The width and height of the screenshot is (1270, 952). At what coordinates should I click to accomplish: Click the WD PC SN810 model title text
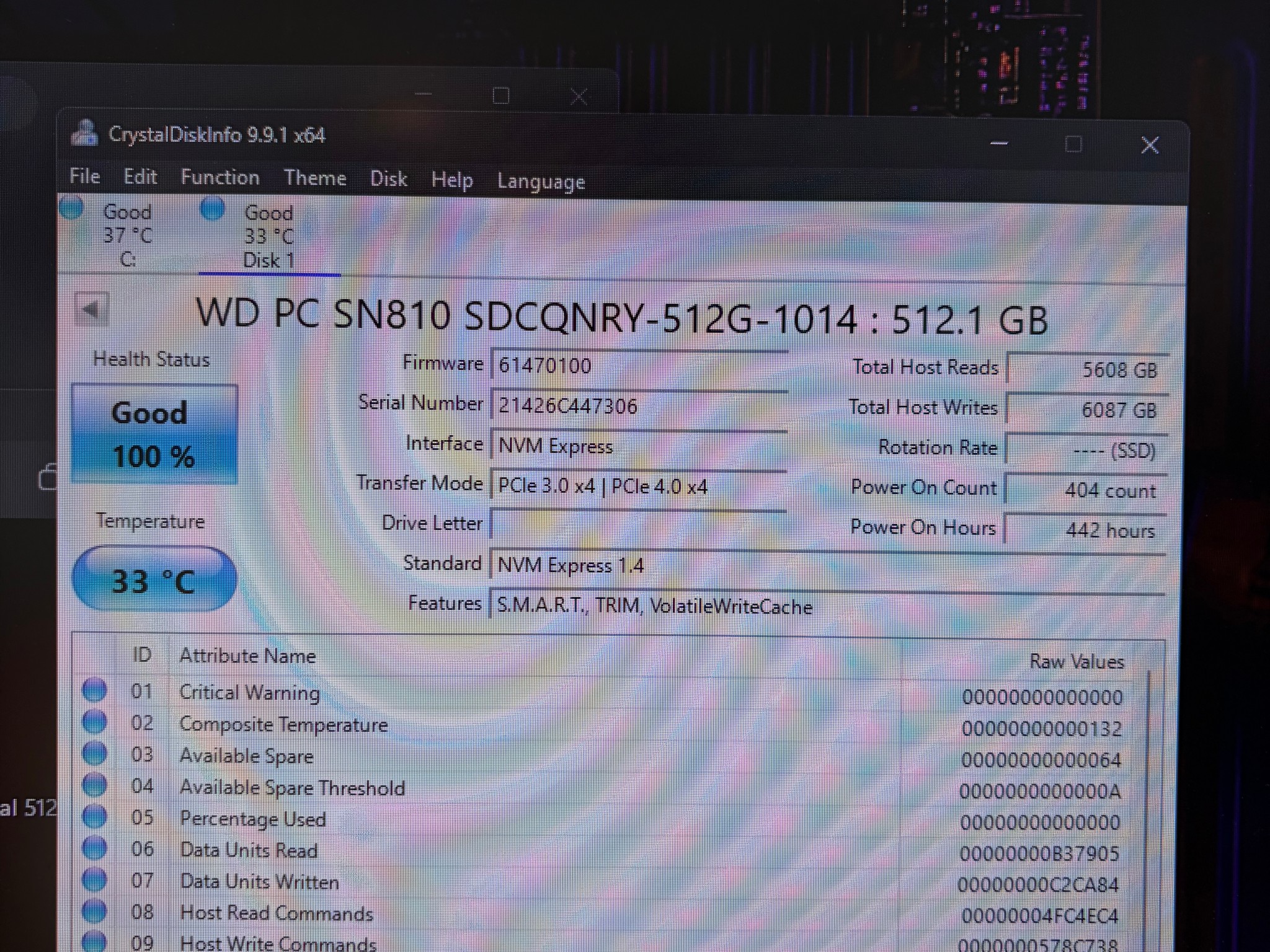pos(621,317)
